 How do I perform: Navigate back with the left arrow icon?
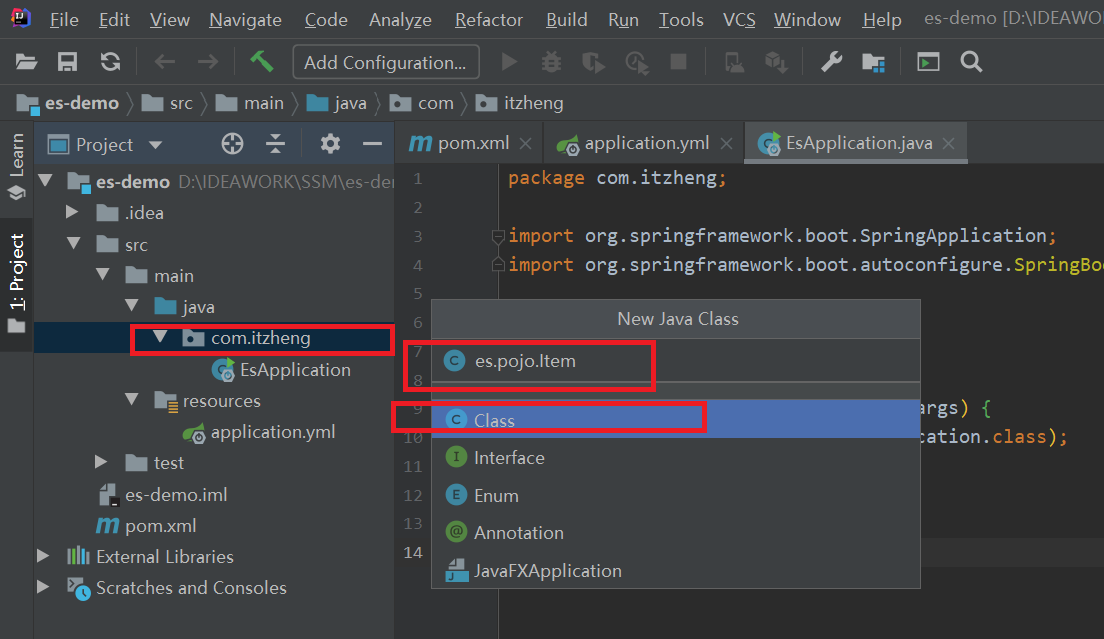coord(165,62)
